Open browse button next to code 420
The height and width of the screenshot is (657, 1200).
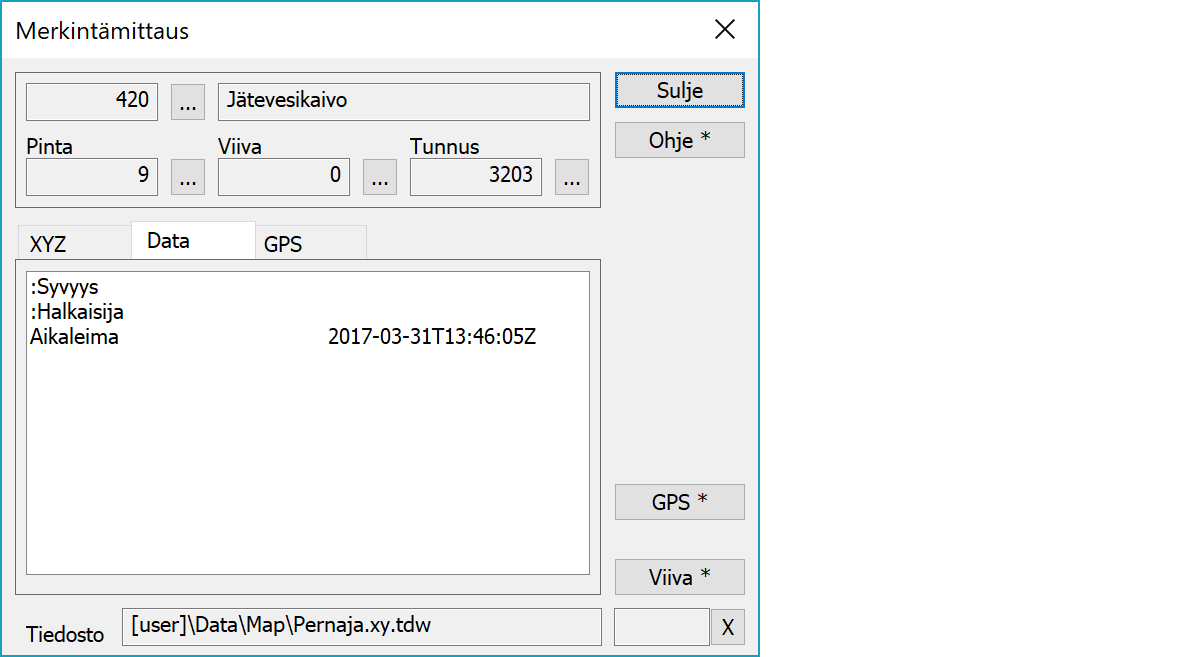click(188, 101)
